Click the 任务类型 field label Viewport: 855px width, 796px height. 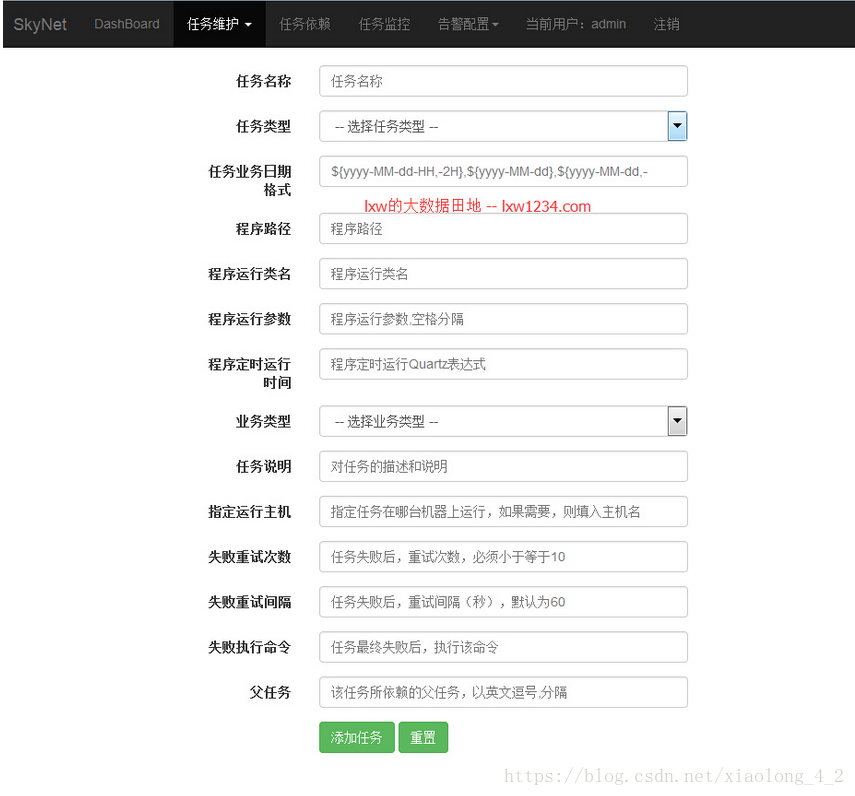pyautogui.click(x=263, y=126)
